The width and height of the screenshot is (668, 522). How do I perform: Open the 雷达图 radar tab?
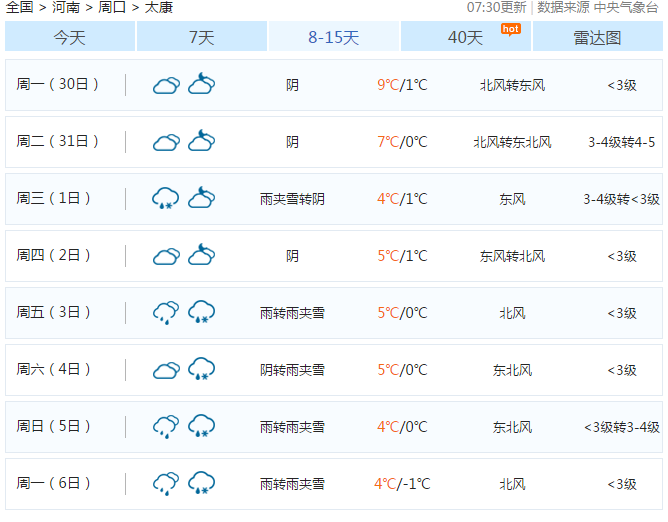click(x=597, y=37)
